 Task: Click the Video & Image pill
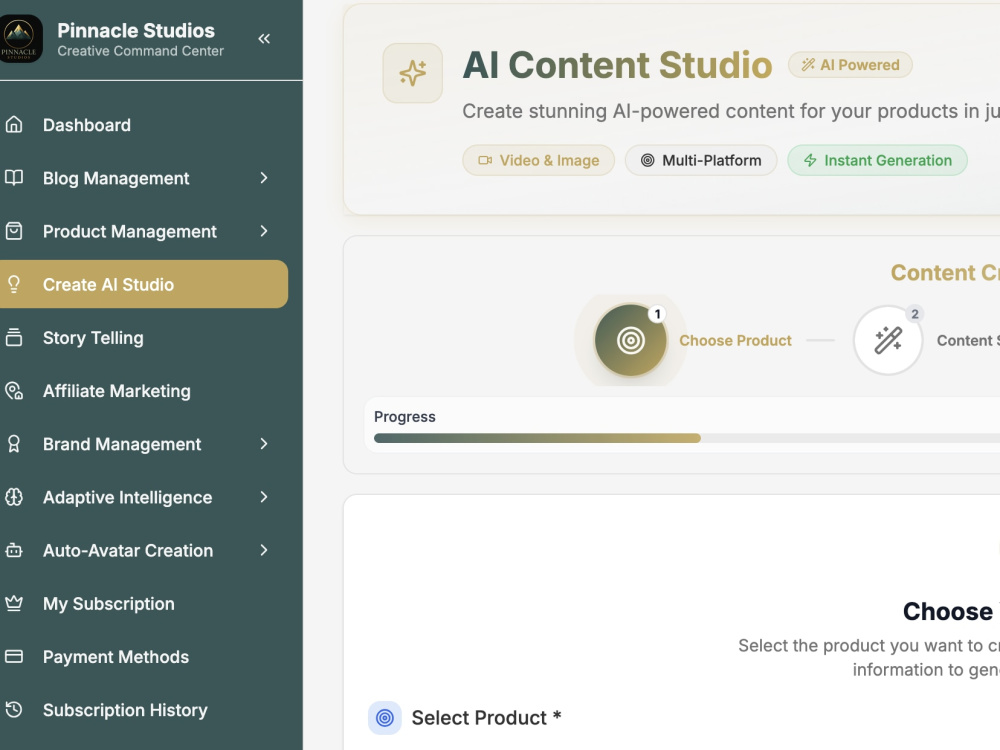click(x=538, y=160)
